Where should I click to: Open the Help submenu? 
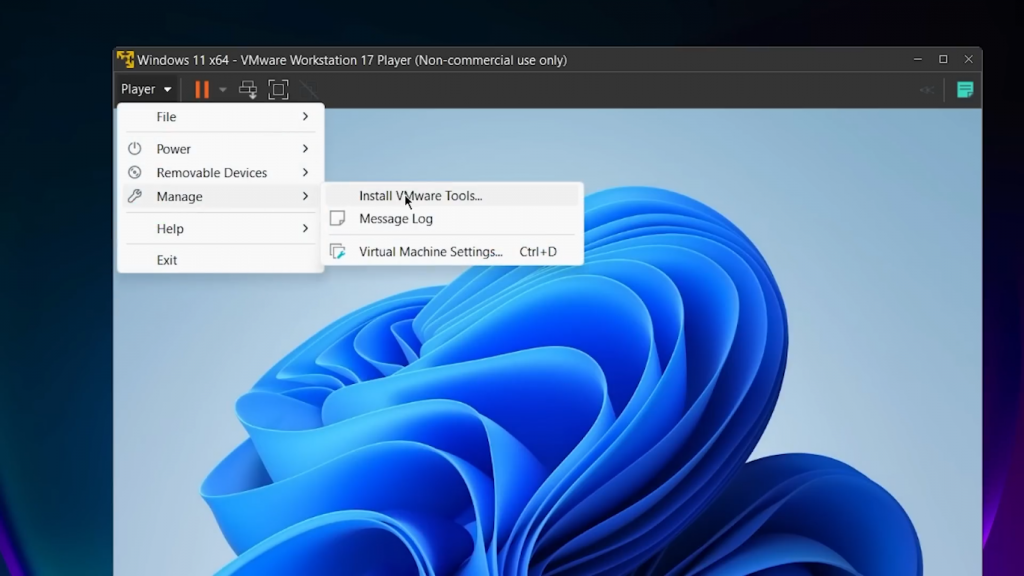click(221, 229)
